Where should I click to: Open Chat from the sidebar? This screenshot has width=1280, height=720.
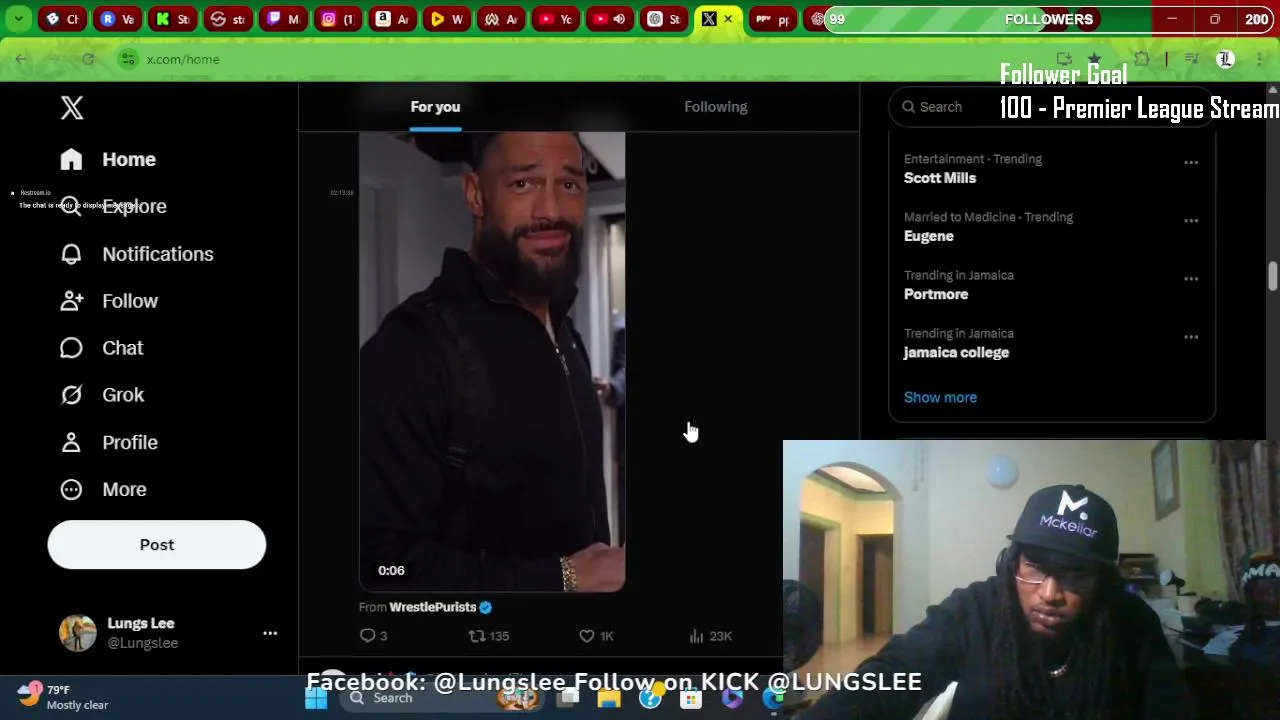click(102, 348)
